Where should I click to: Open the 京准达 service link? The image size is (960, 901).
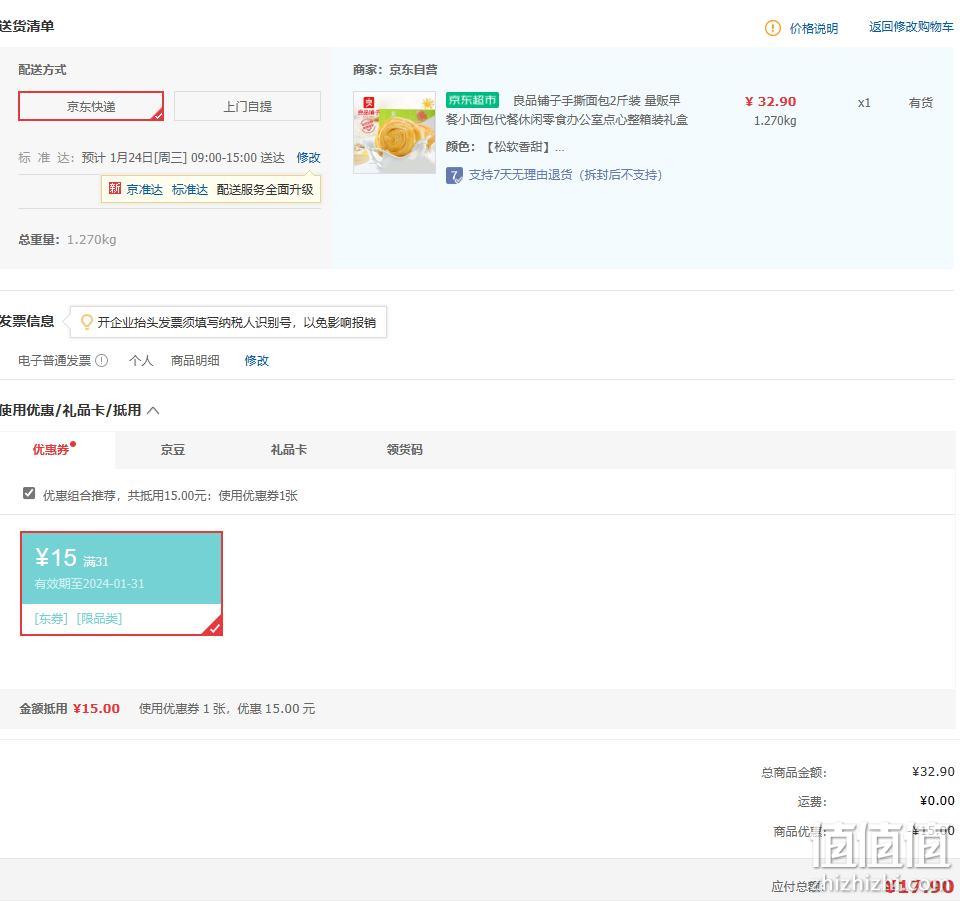(x=144, y=189)
